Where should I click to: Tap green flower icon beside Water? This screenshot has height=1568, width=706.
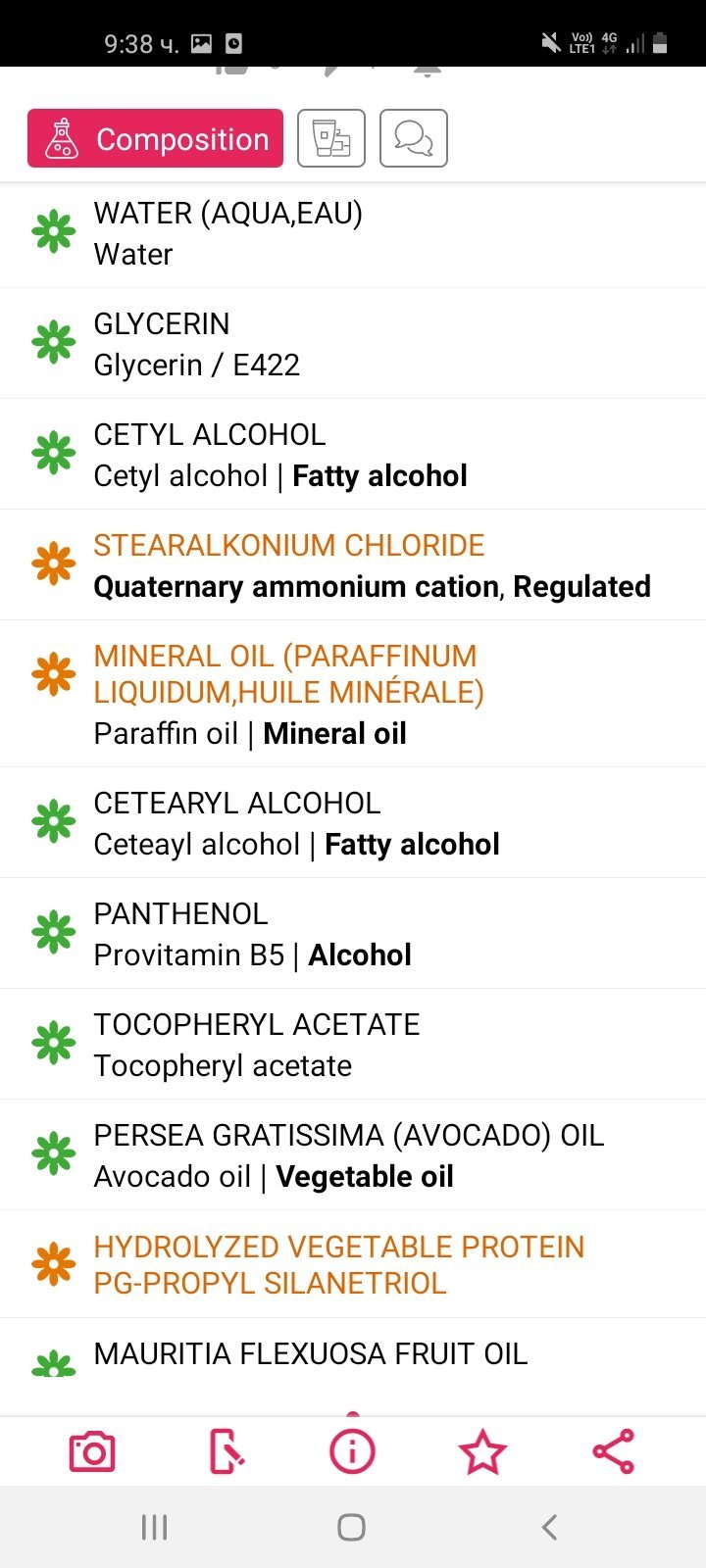click(x=54, y=232)
